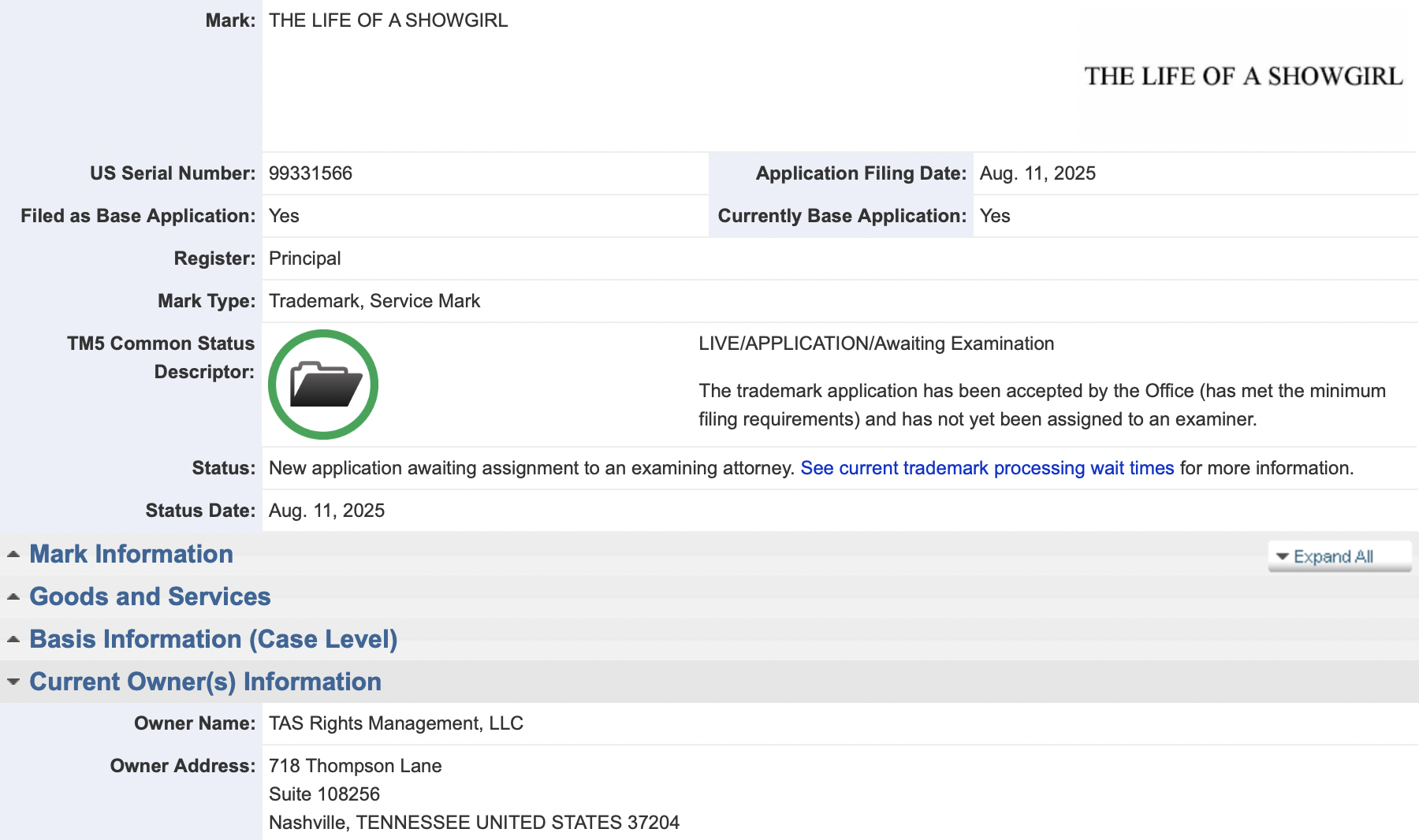Screen dimensions: 1419x840
Task: Click the US serial number 99331566
Action: pos(311,173)
